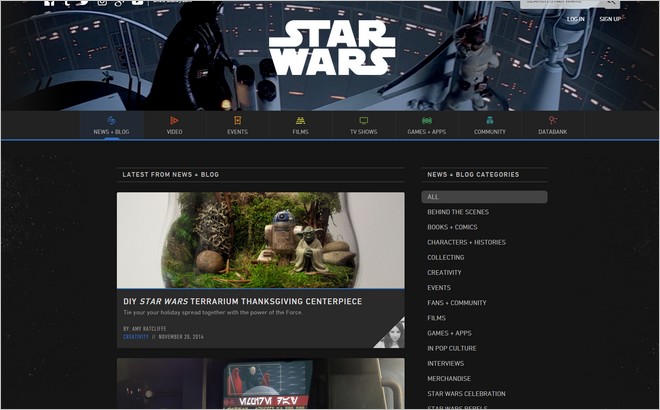Click the author avatar on terrarium article

390,333
